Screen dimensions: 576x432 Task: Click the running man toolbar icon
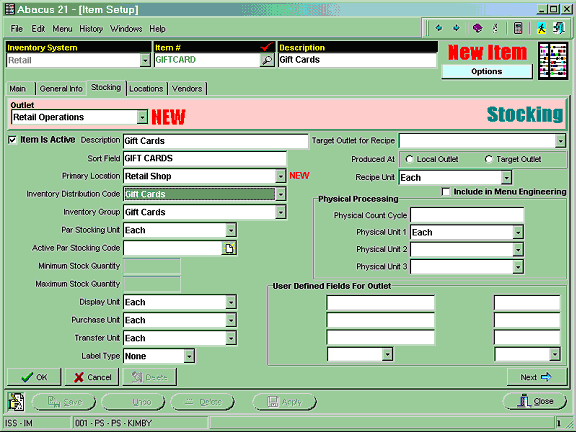pos(541,28)
